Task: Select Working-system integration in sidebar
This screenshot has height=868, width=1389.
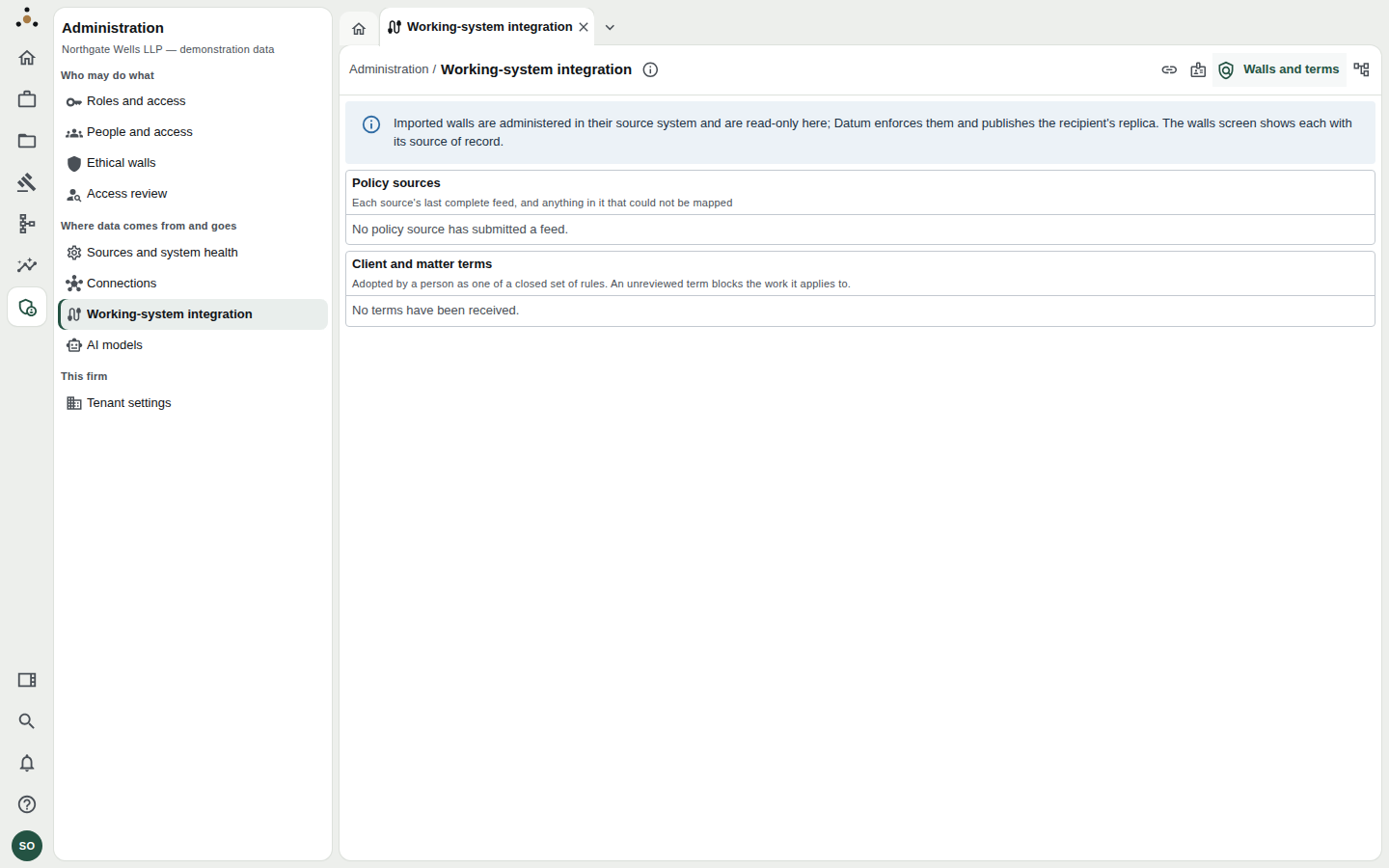Action: pyautogui.click(x=193, y=314)
